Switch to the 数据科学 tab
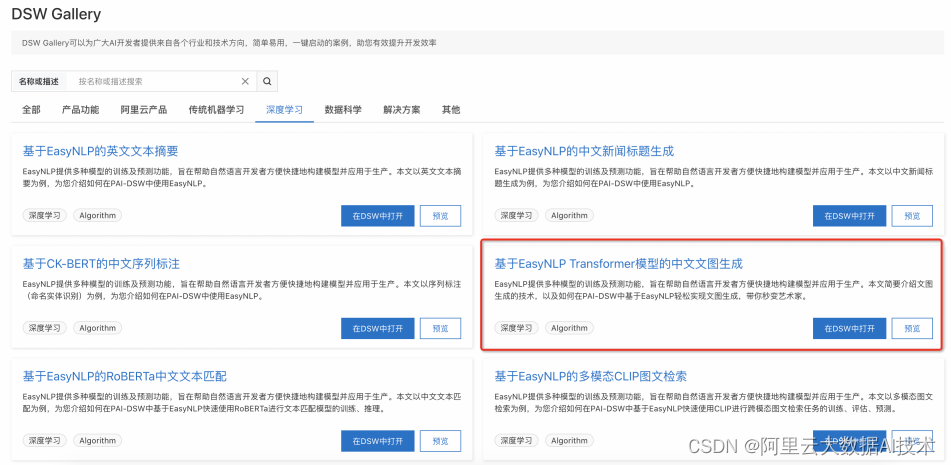The image size is (951, 465). pyautogui.click(x=343, y=110)
